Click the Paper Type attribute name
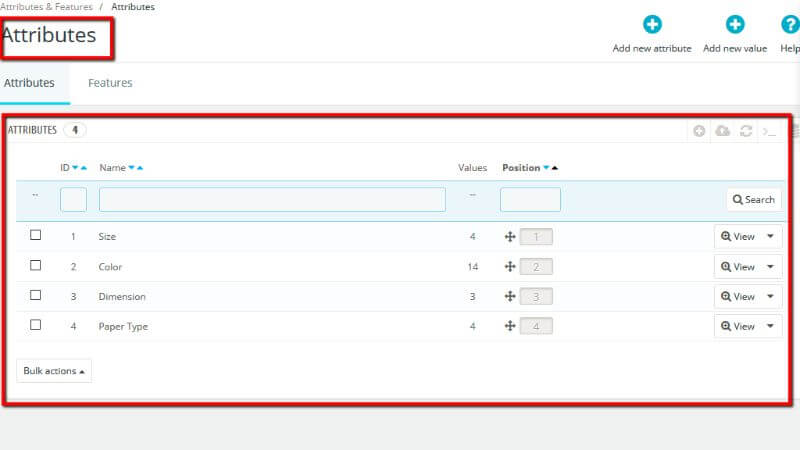The image size is (800, 450). pos(123,327)
